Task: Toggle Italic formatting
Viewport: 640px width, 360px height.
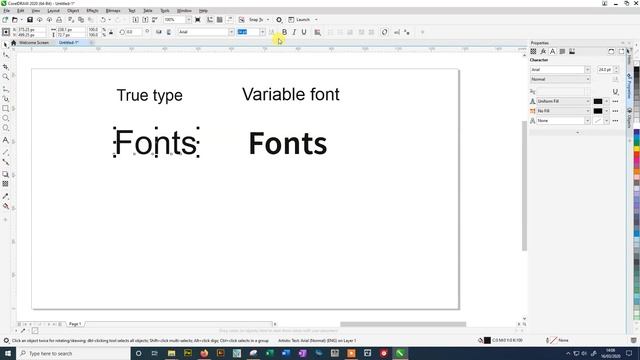Action: coord(294,32)
